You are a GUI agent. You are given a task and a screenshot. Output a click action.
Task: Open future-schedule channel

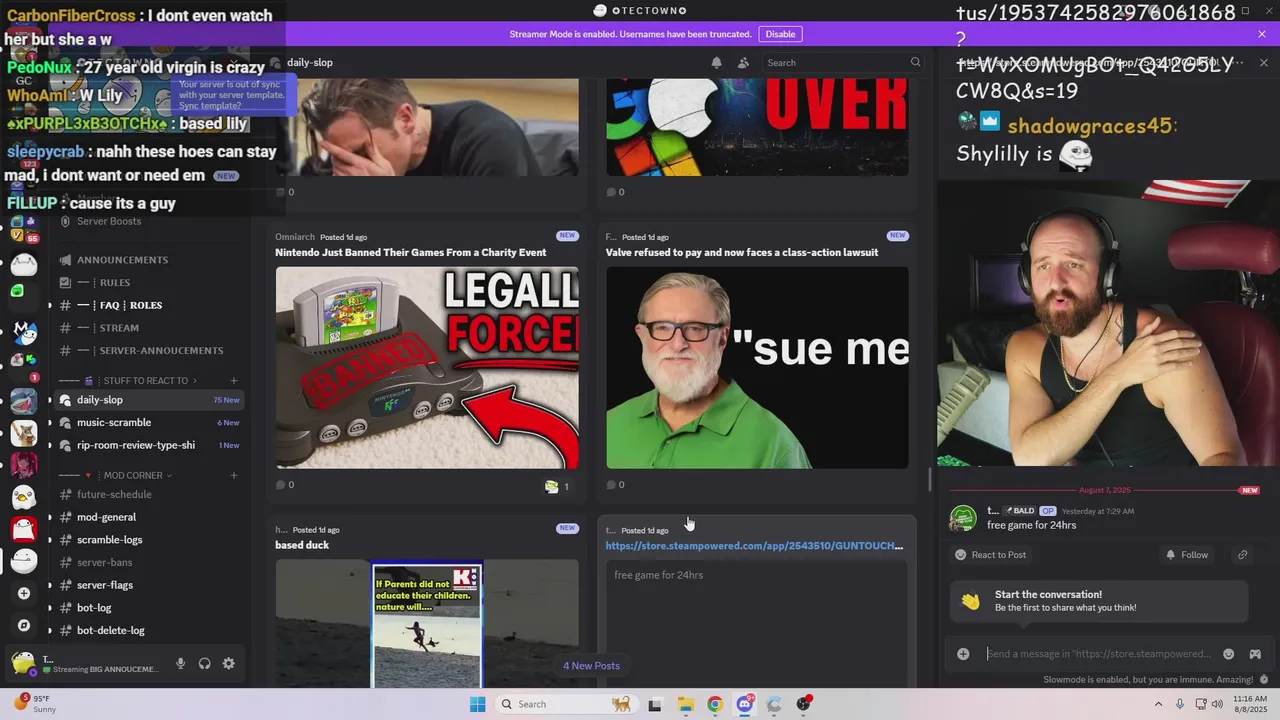pyautogui.click(x=150, y=494)
